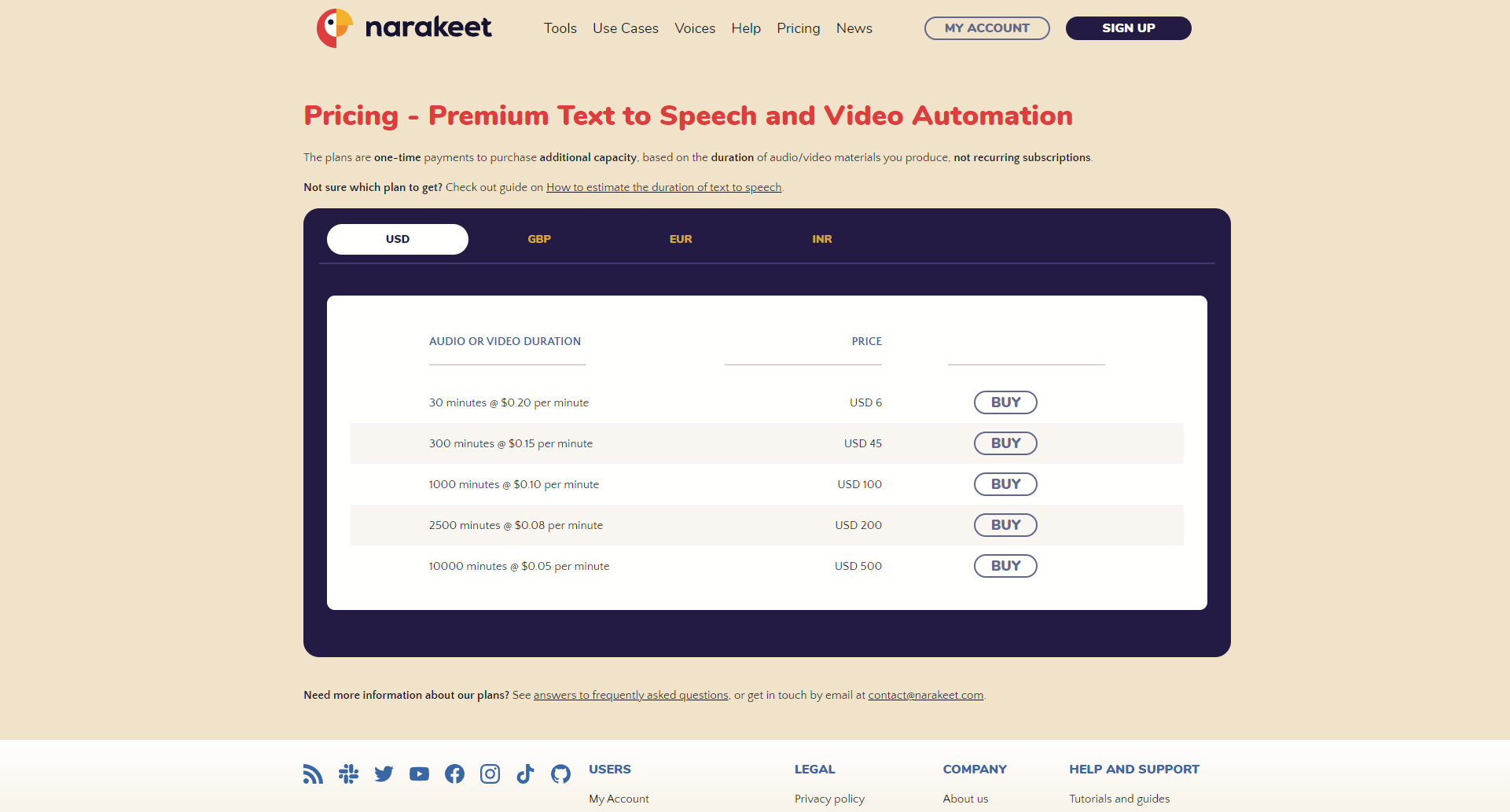The image size is (1510, 812).
Task: Click the SIGN UP button
Action: point(1128,28)
